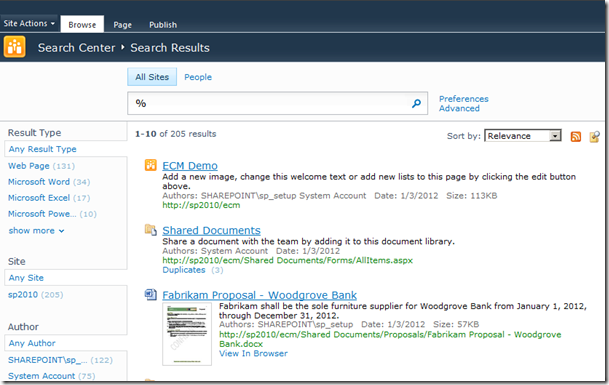
Task: Filter results by Microsoft Powe... (10)
Action: pos(52,214)
